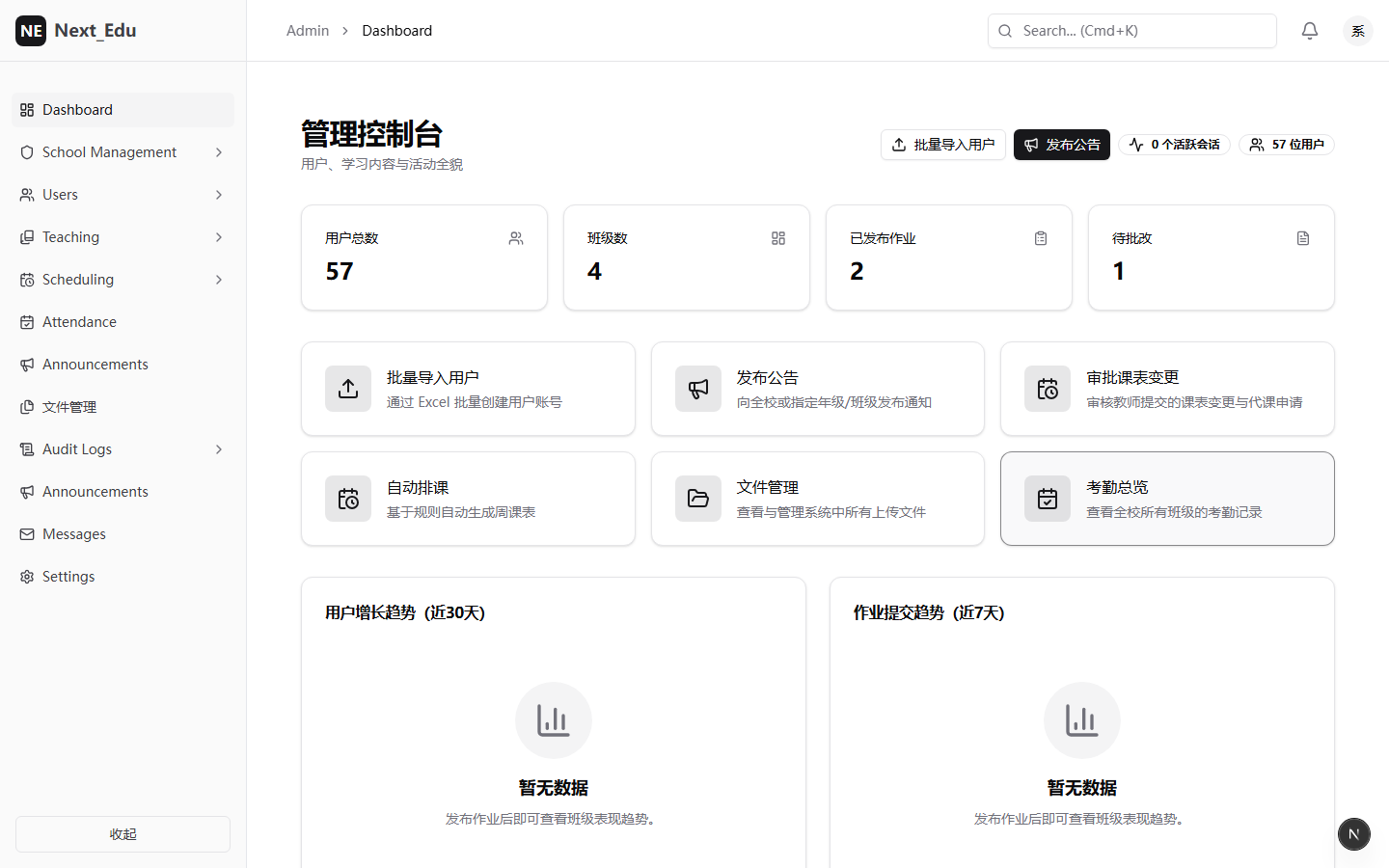The image size is (1389, 868).
Task: Open the 审批课表变更 quick action card
Action: 1167,389
